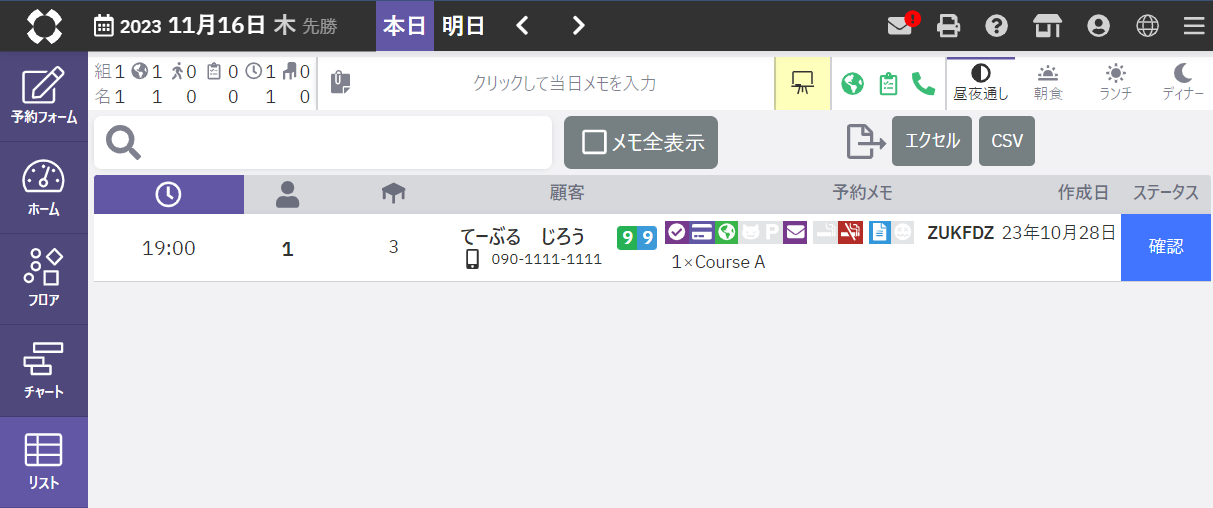Open the チャート chart view

pyautogui.click(x=44, y=370)
